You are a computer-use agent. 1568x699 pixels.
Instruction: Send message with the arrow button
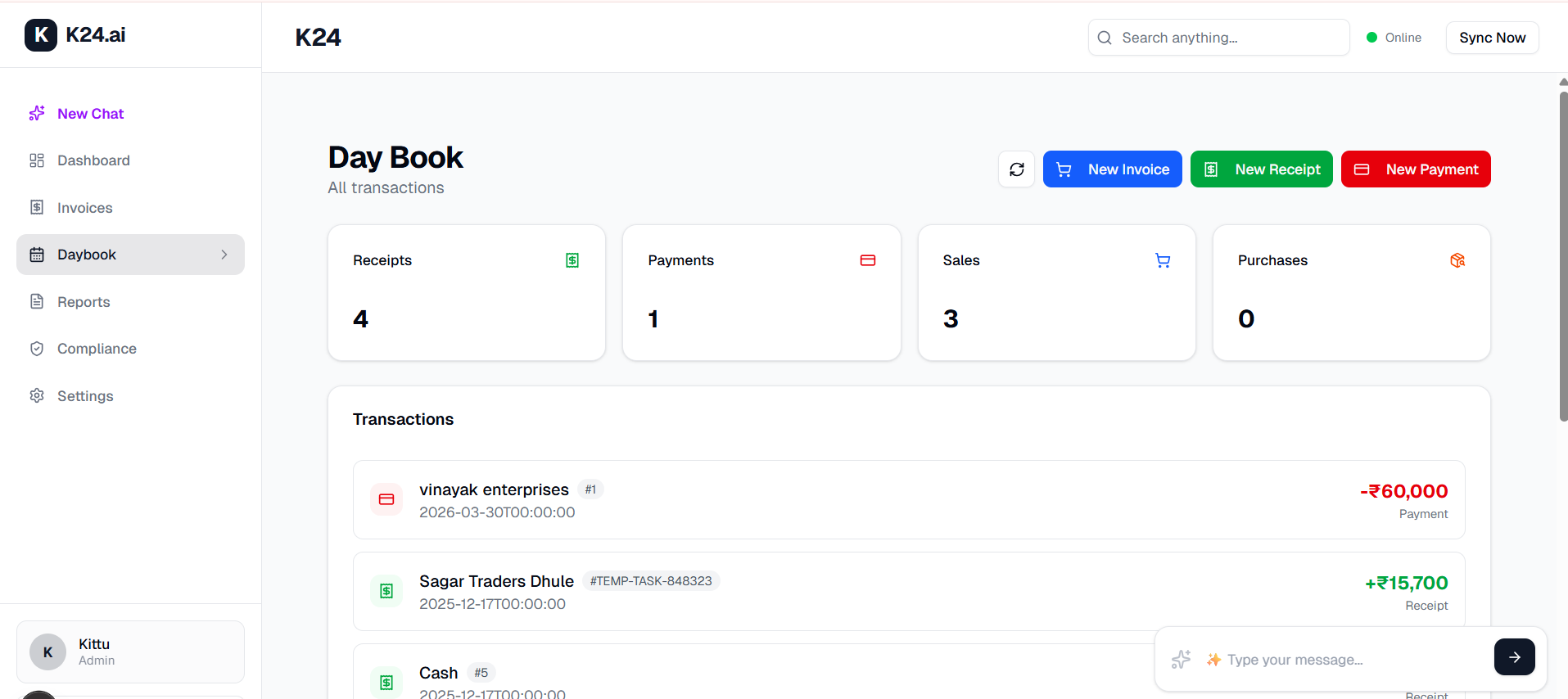(x=1514, y=657)
